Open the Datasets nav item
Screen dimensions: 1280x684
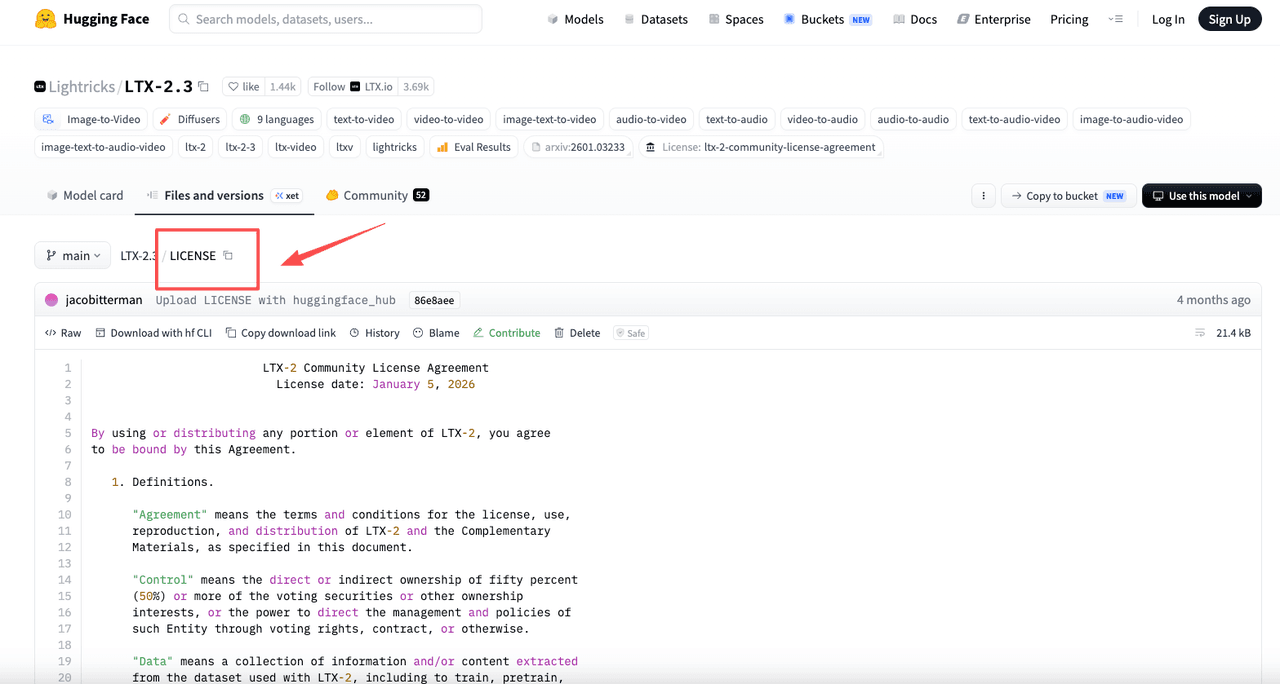[655, 19]
